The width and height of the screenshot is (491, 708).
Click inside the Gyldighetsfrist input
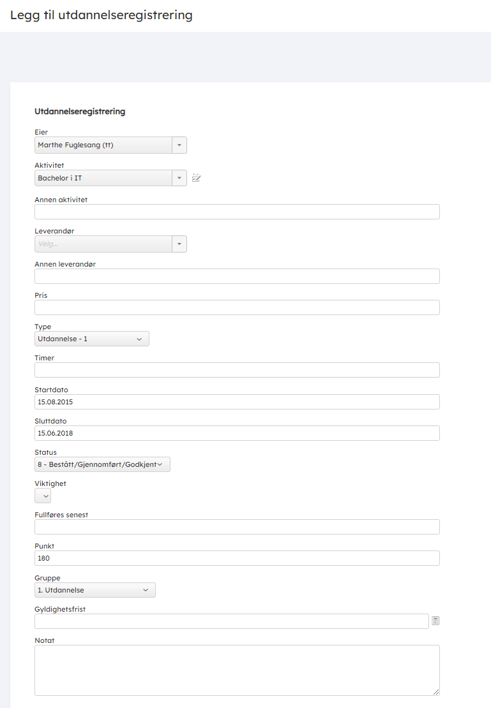(231, 621)
